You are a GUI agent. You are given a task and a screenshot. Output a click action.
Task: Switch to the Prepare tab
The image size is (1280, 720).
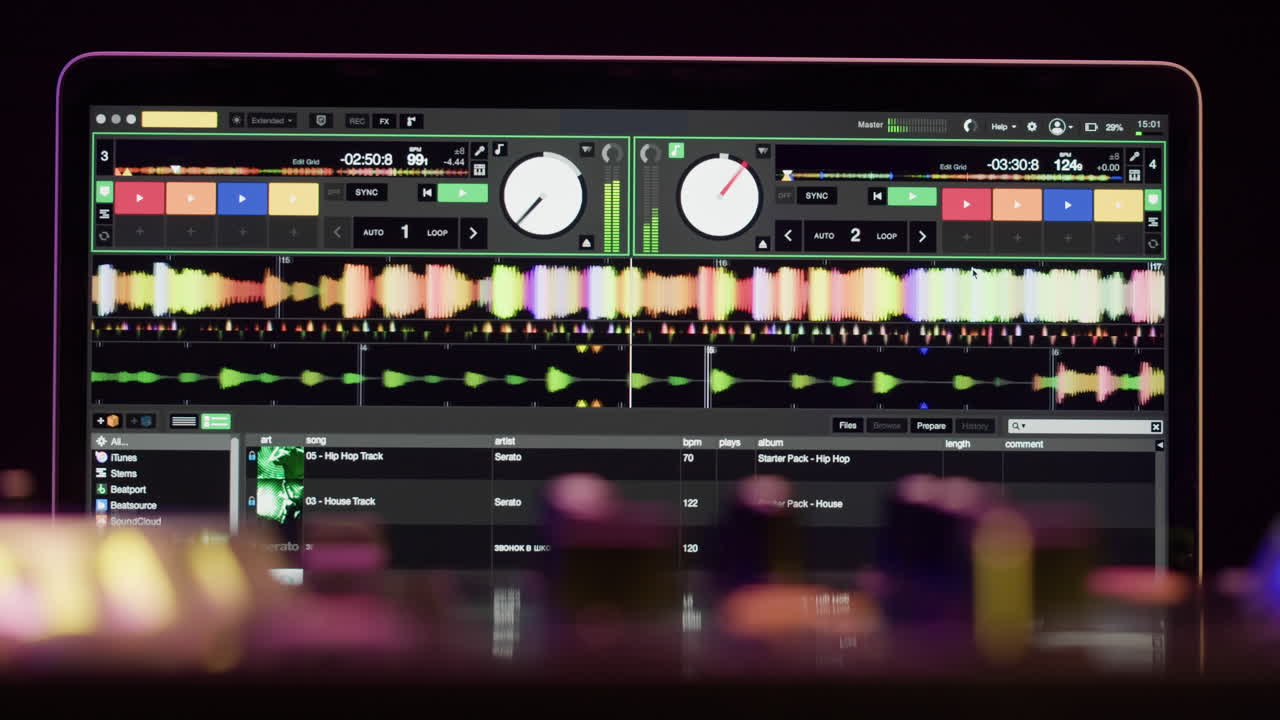click(930, 425)
